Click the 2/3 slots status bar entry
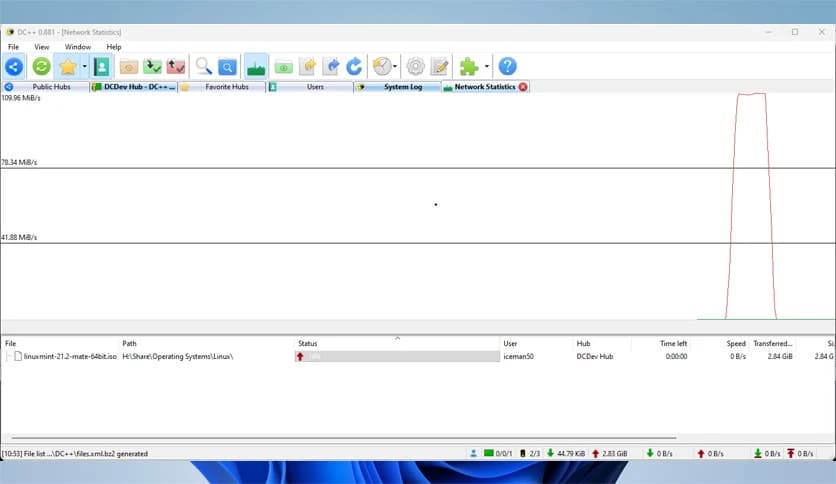 530,454
